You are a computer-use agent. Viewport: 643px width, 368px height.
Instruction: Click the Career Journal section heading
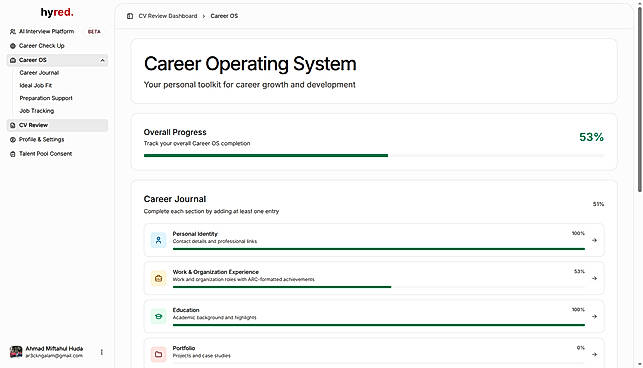pos(175,199)
